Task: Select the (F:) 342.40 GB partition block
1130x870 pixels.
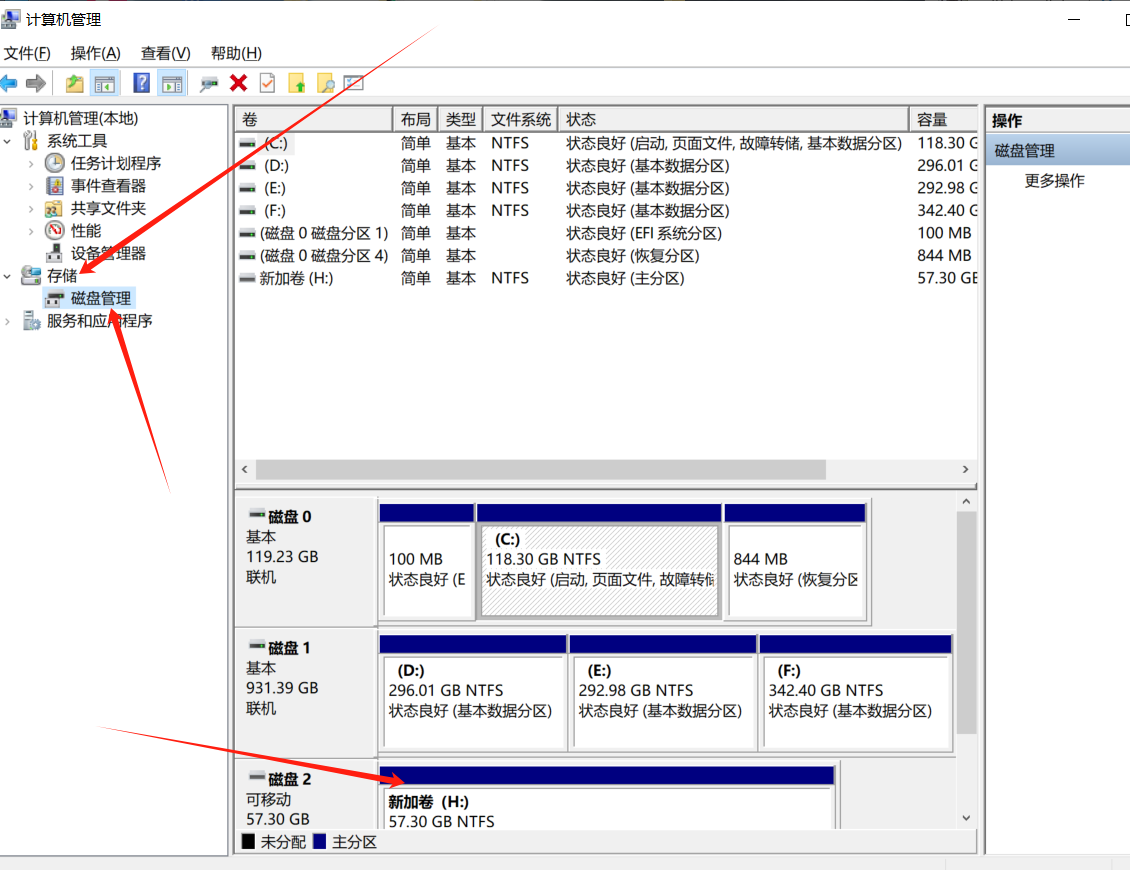Action: [855, 693]
